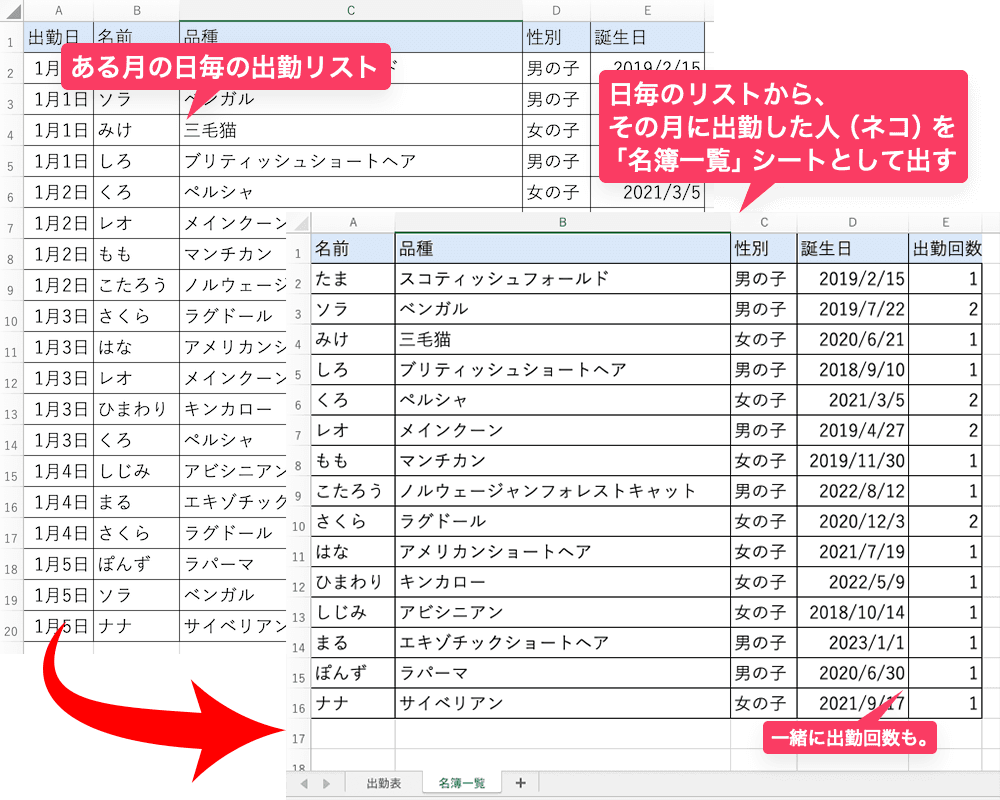Switch to the 出勤表 sheet tab
The height and width of the screenshot is (800, 1000).
pyautogui.click(x=383, y=783)
